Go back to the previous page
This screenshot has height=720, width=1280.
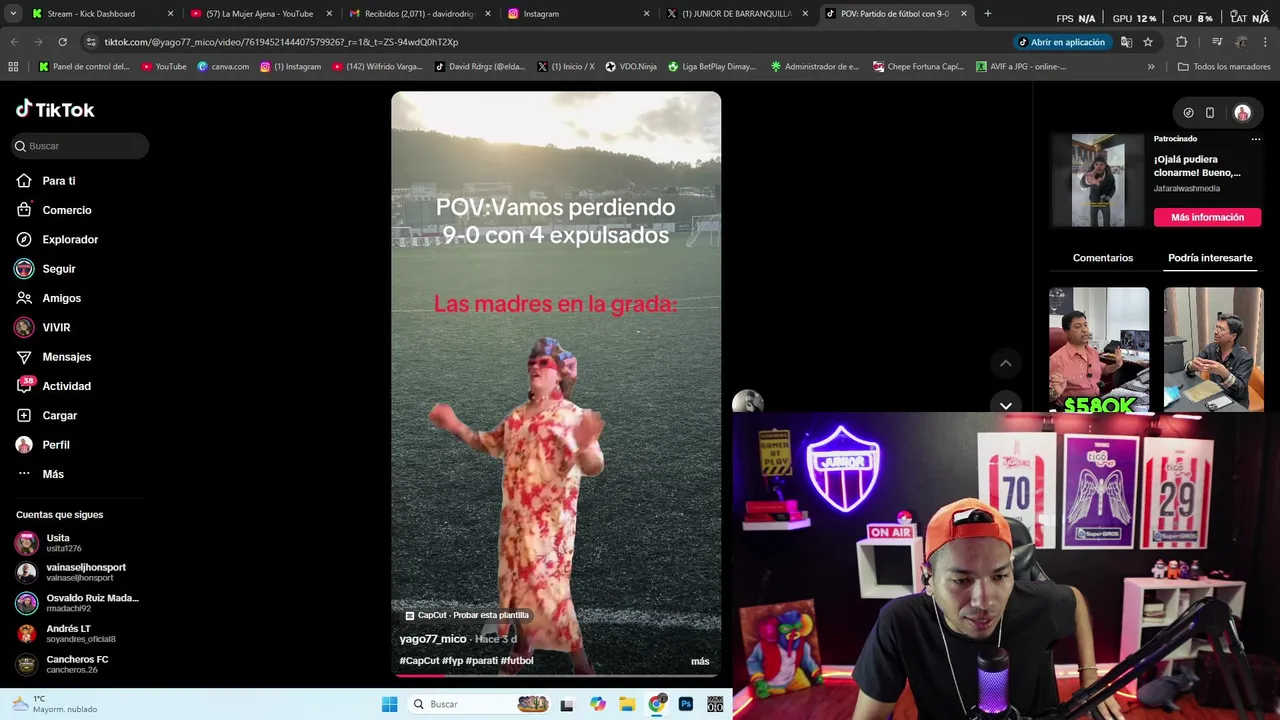coord(14,42)
